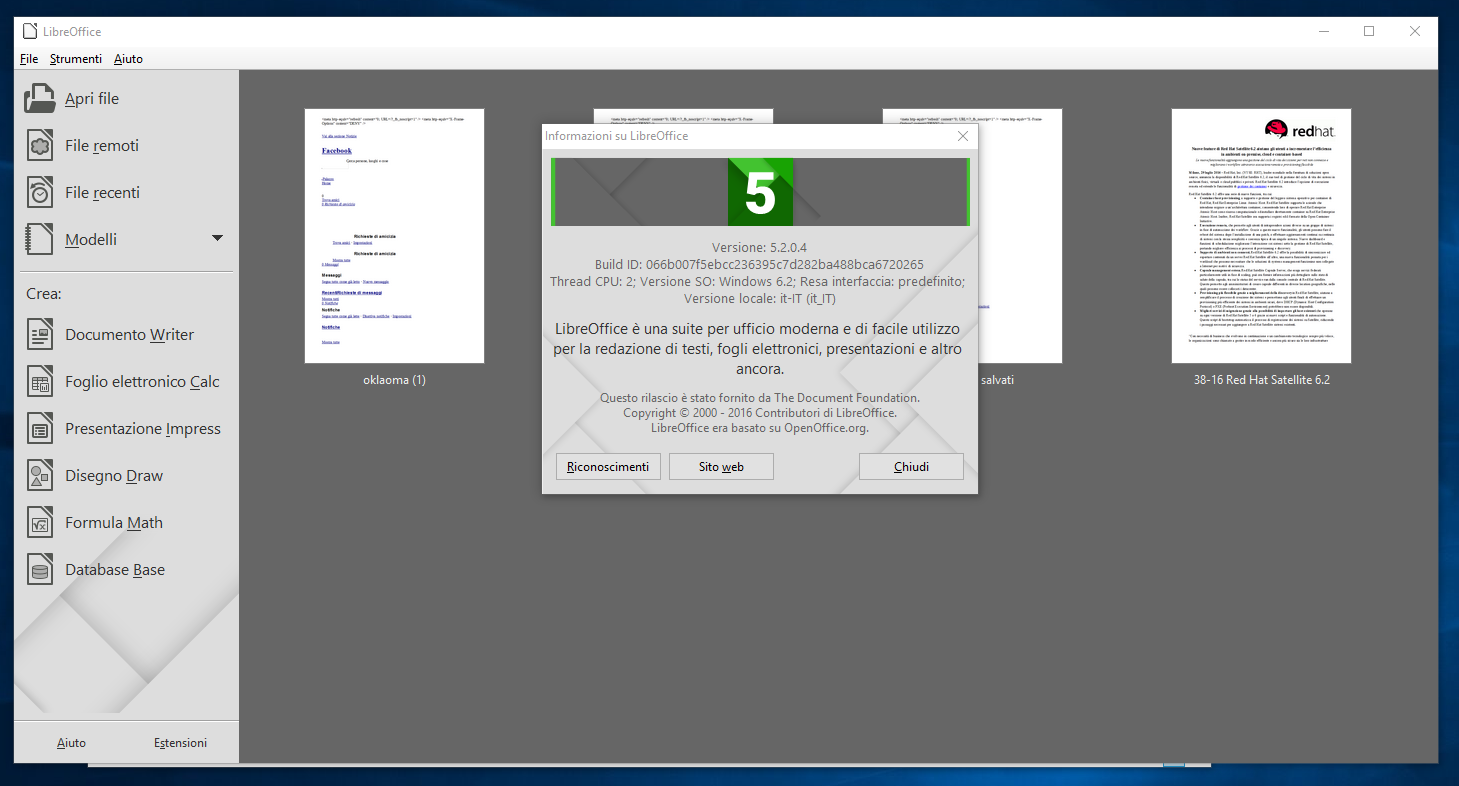Click the Estensioni button at sidebar bottom
1459x786 pixels.
(181, 743)
